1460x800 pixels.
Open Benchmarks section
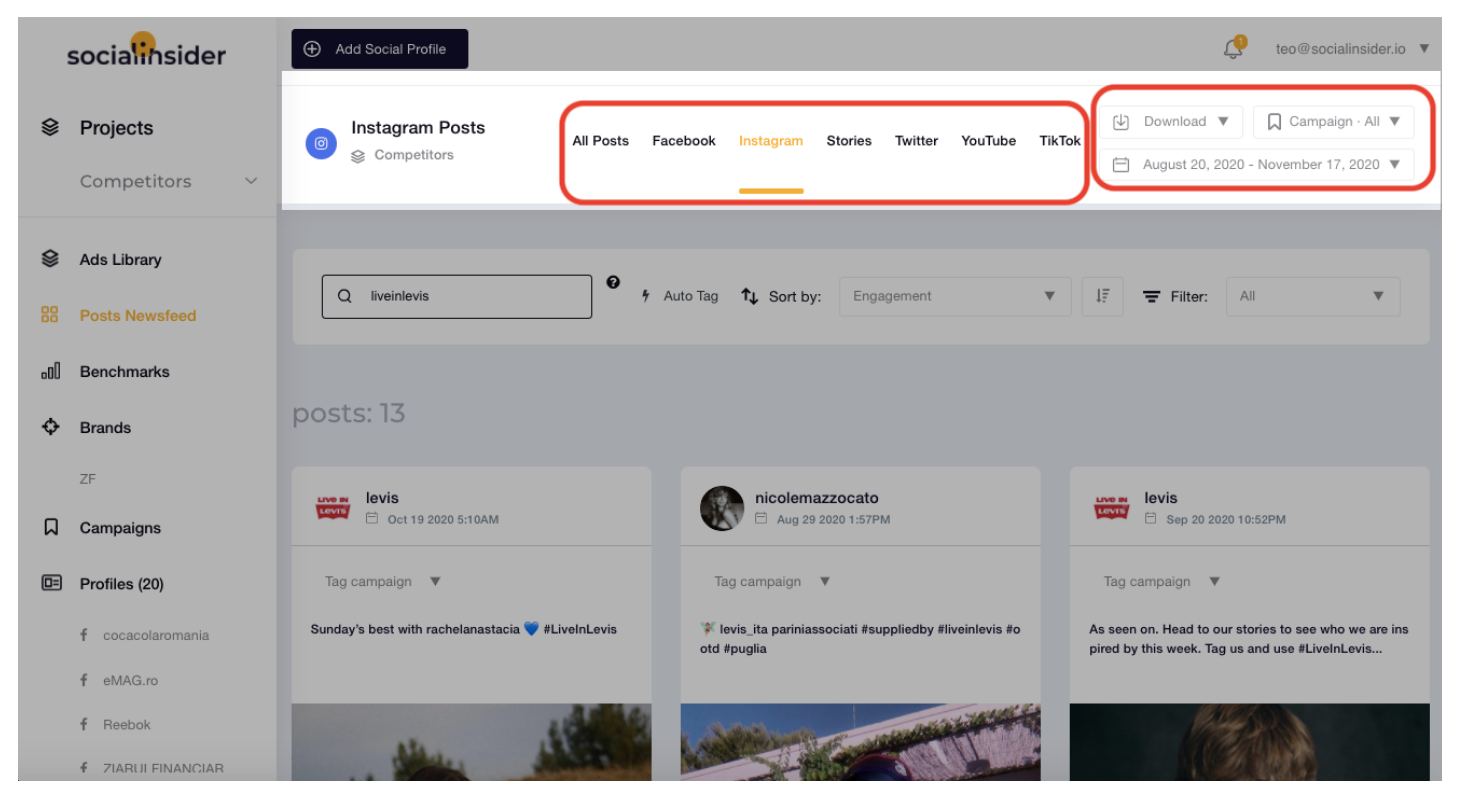[x=125, y=371]
